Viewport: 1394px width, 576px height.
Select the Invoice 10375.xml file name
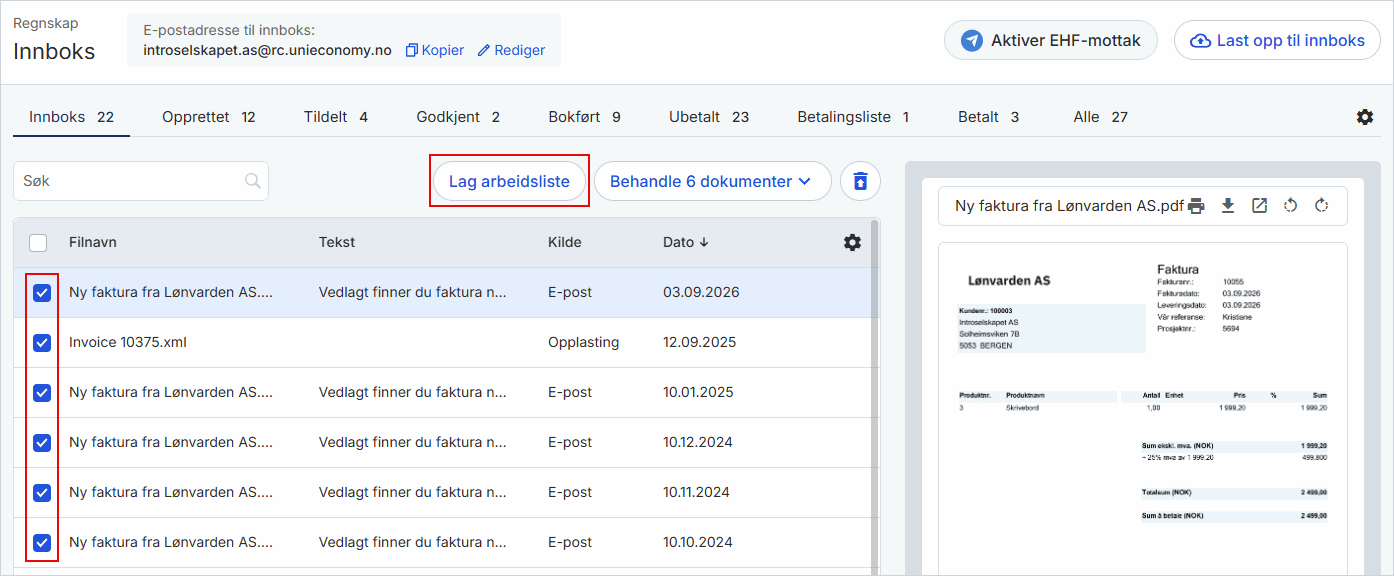128,342
